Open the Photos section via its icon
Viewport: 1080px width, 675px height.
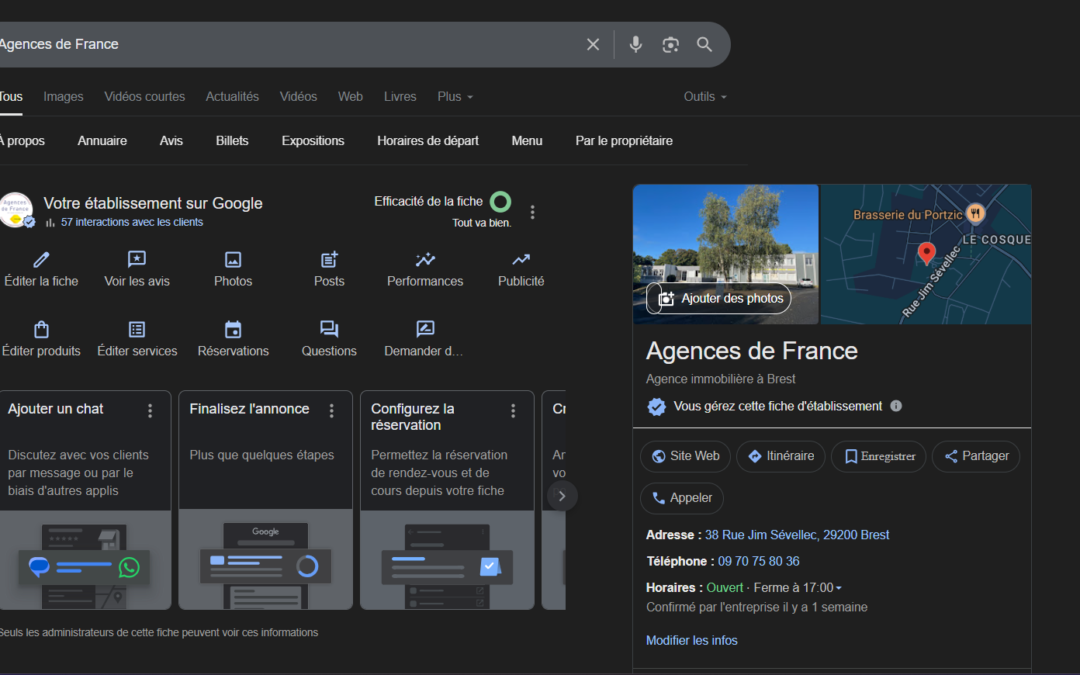coord(233,260)
